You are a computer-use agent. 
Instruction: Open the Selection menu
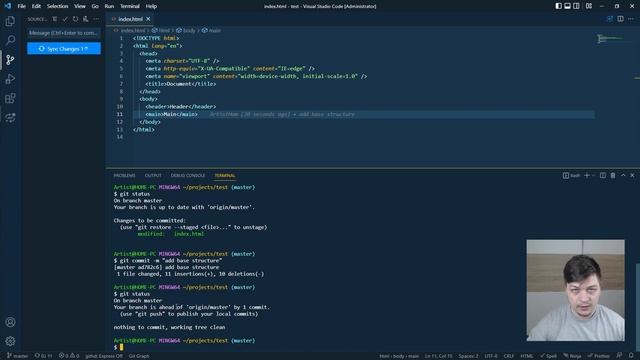point(58,6)
